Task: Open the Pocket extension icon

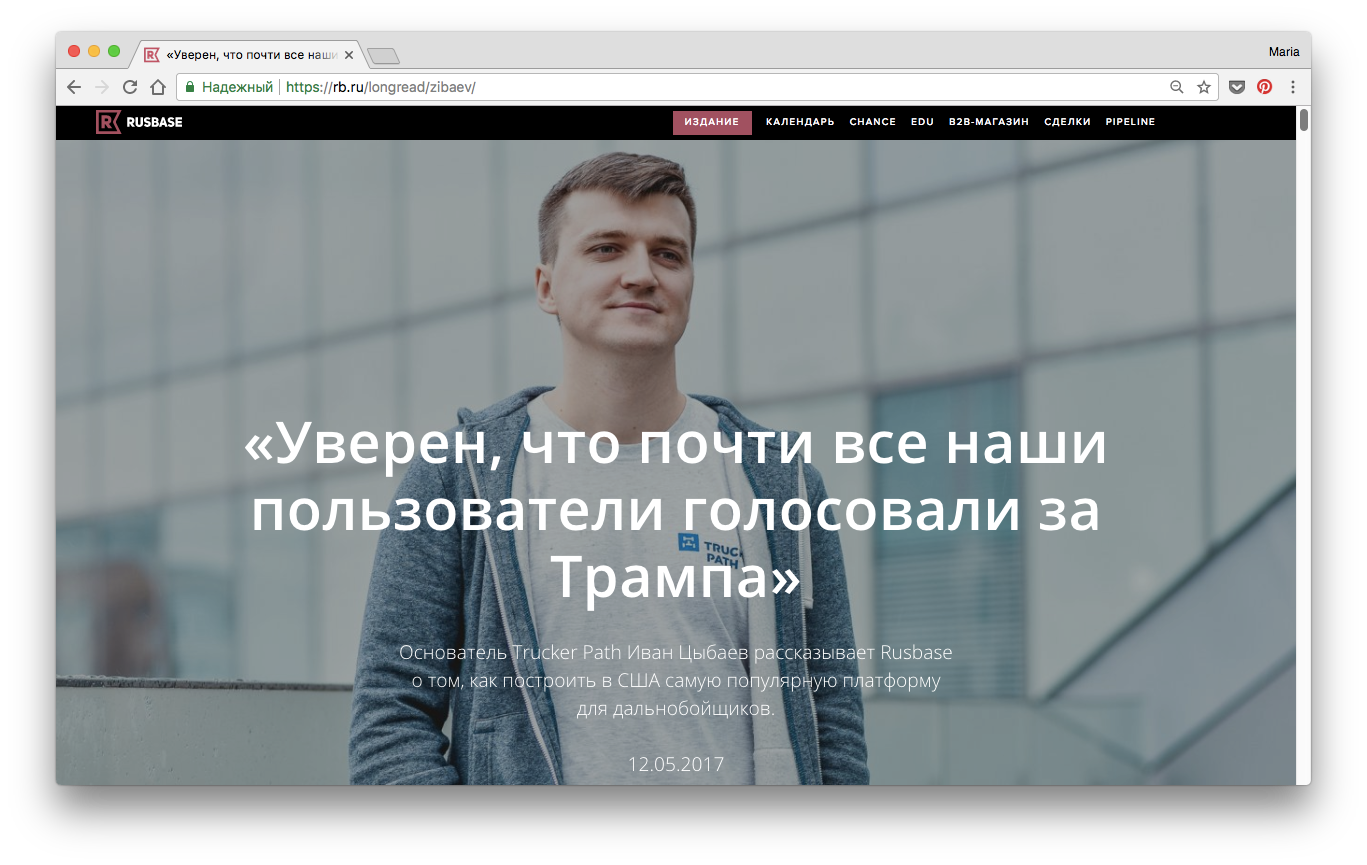Action: (x=1237, y=87)
